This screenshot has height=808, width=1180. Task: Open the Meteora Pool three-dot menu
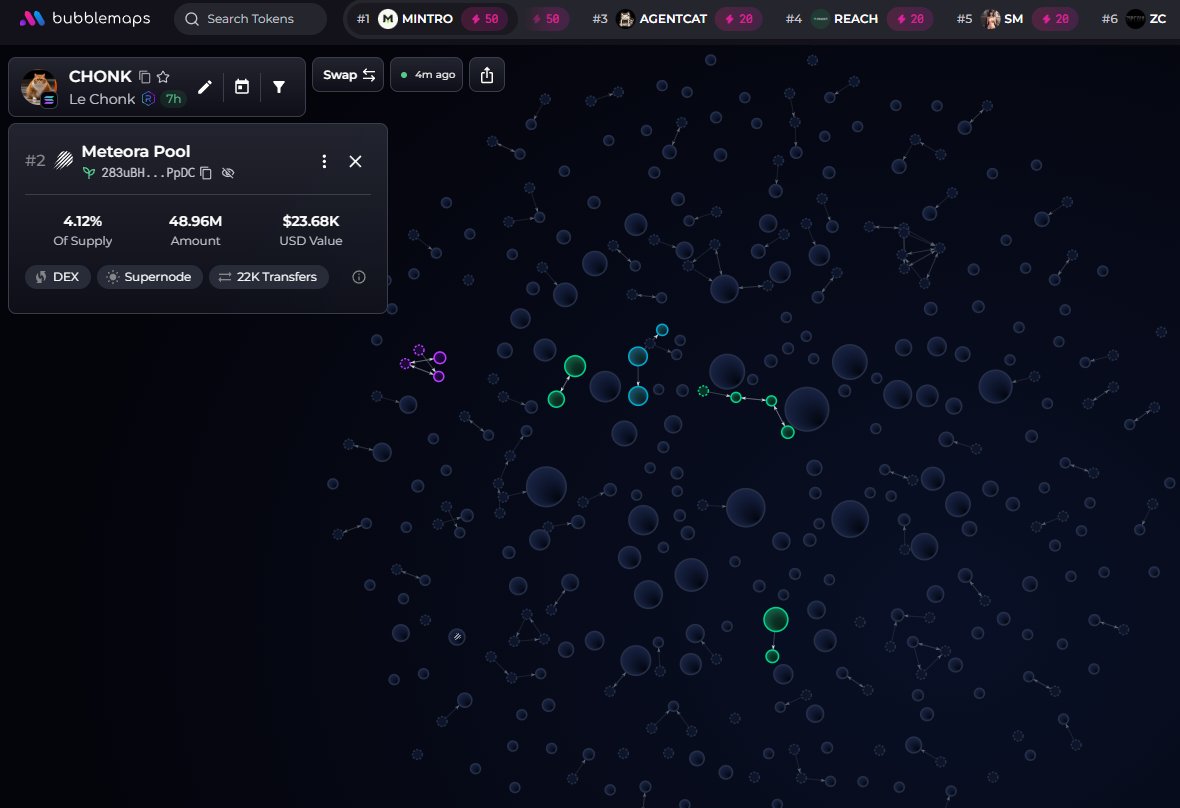coord(324,162)
